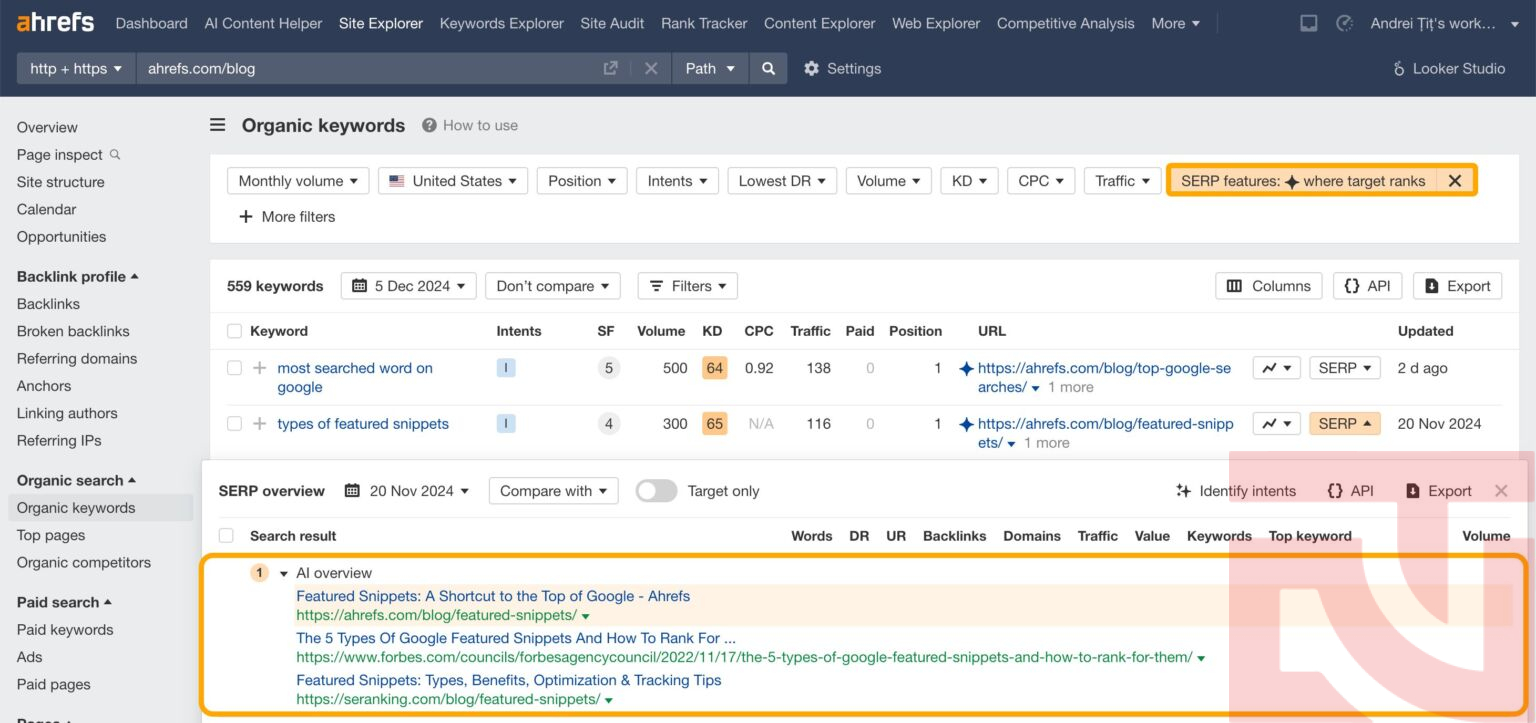Open API button in keywords toolbar
Image resolution: width=1536 pixels, height=723 pixels.
(x=1368, y=286)
